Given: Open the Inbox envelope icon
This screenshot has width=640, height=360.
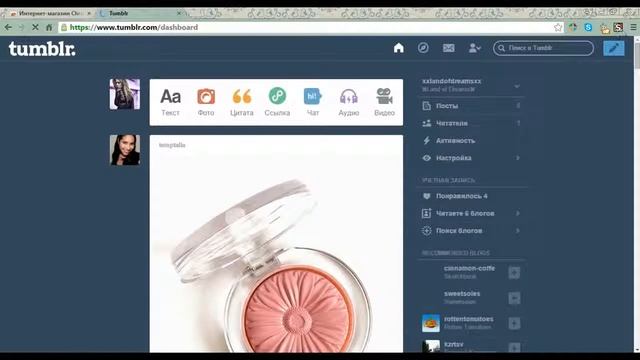Looking at the screenshot, I should [x=449, y=48].
